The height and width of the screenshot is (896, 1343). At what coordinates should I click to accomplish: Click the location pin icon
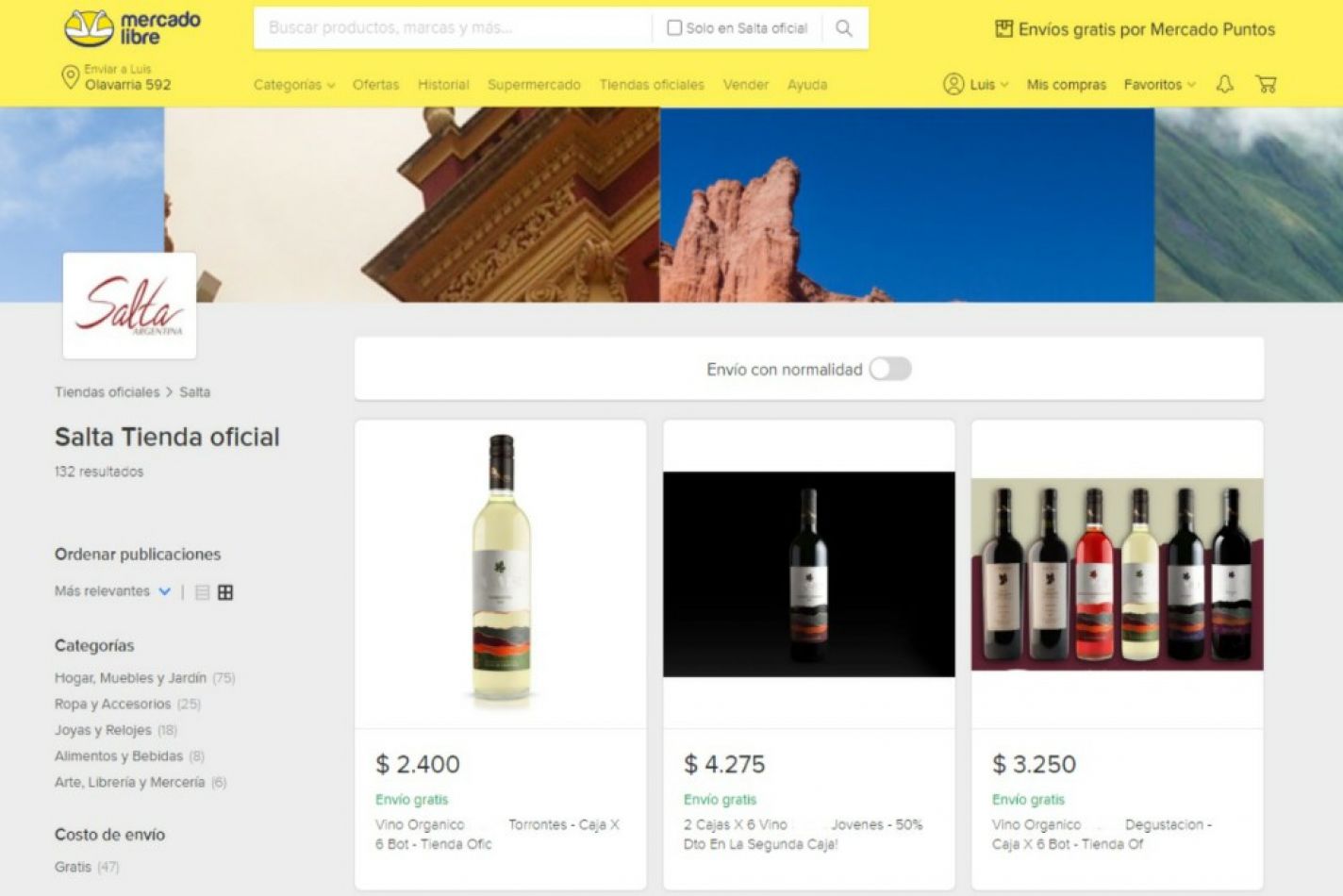click(x=70, y=77)
